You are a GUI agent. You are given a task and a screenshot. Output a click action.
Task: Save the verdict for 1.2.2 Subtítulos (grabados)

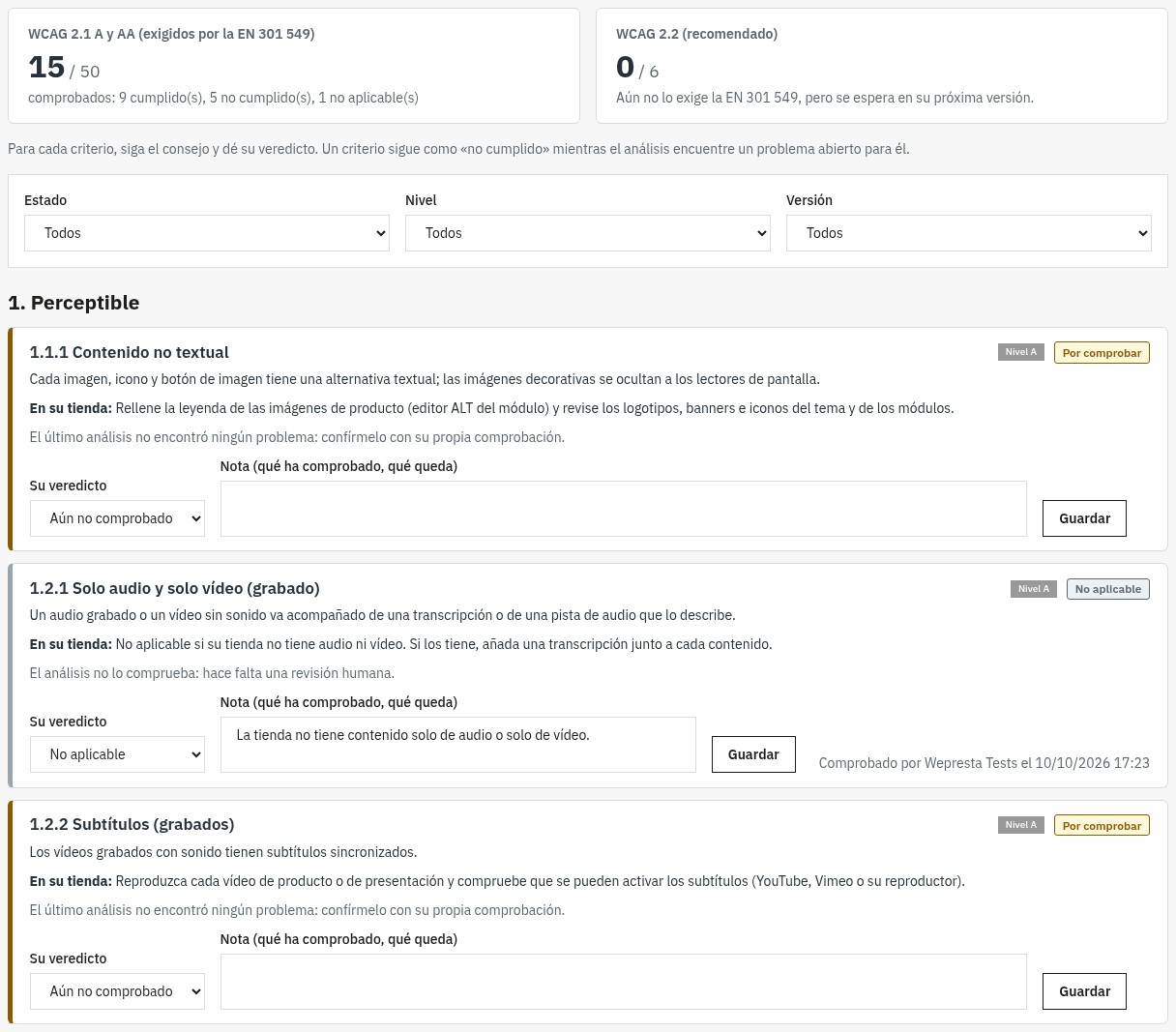click(x=1084, y=991)
